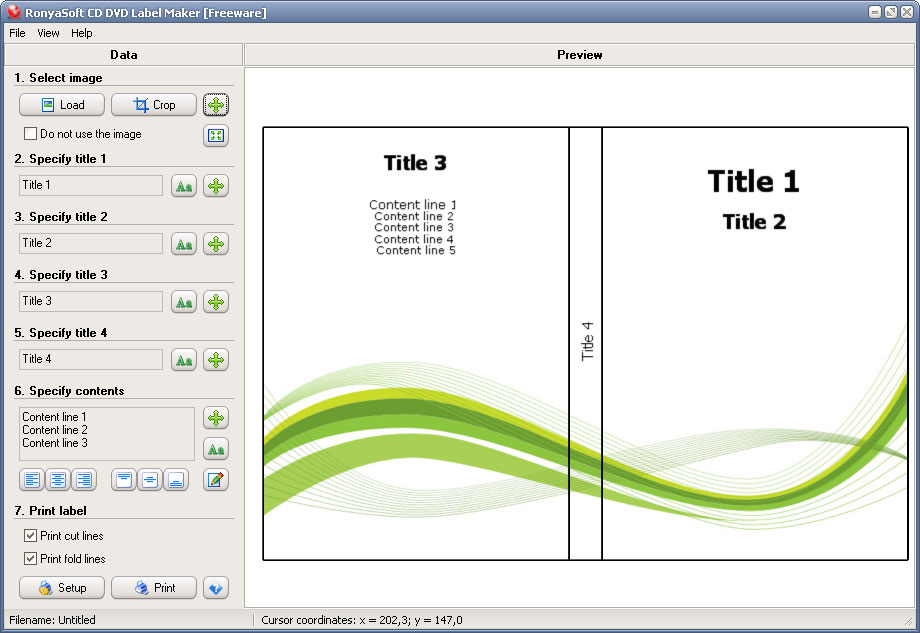Screen dimensions: 920x633
Task: Open the File menu
Action: (x=17, y=33)
